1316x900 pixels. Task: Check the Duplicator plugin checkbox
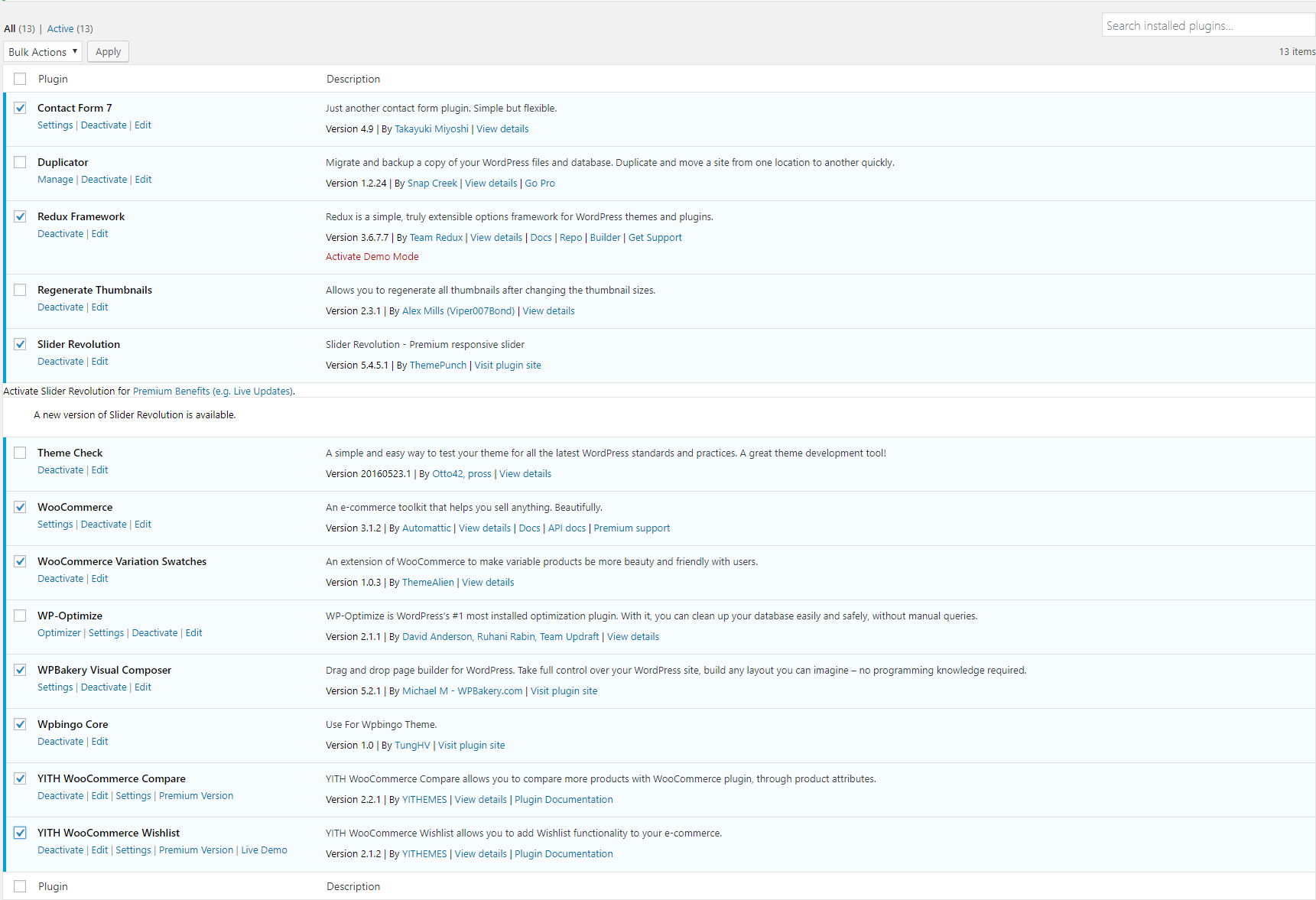click(20, 162)
